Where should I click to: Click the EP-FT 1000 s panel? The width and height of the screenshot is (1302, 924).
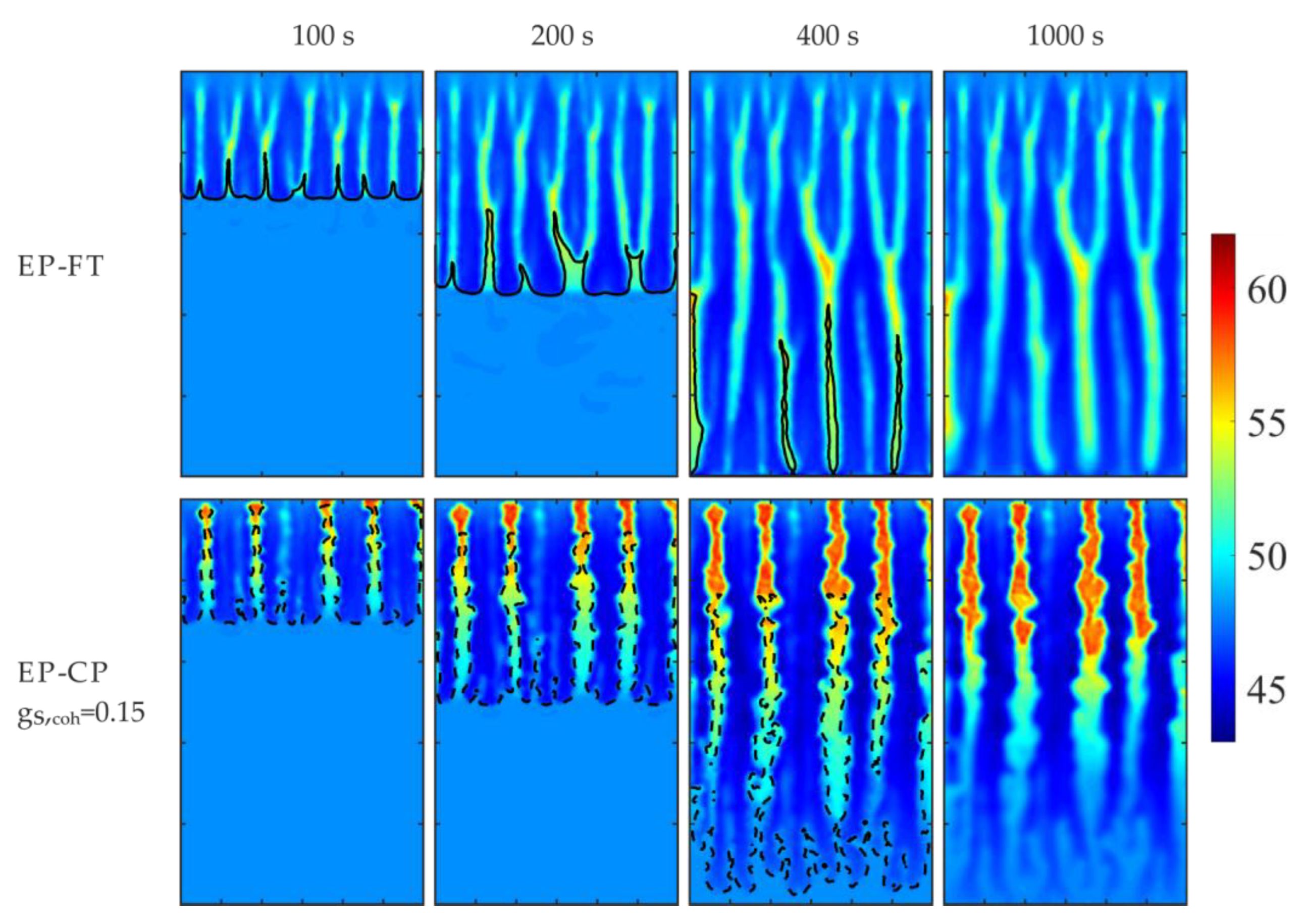click(1065, 274)
